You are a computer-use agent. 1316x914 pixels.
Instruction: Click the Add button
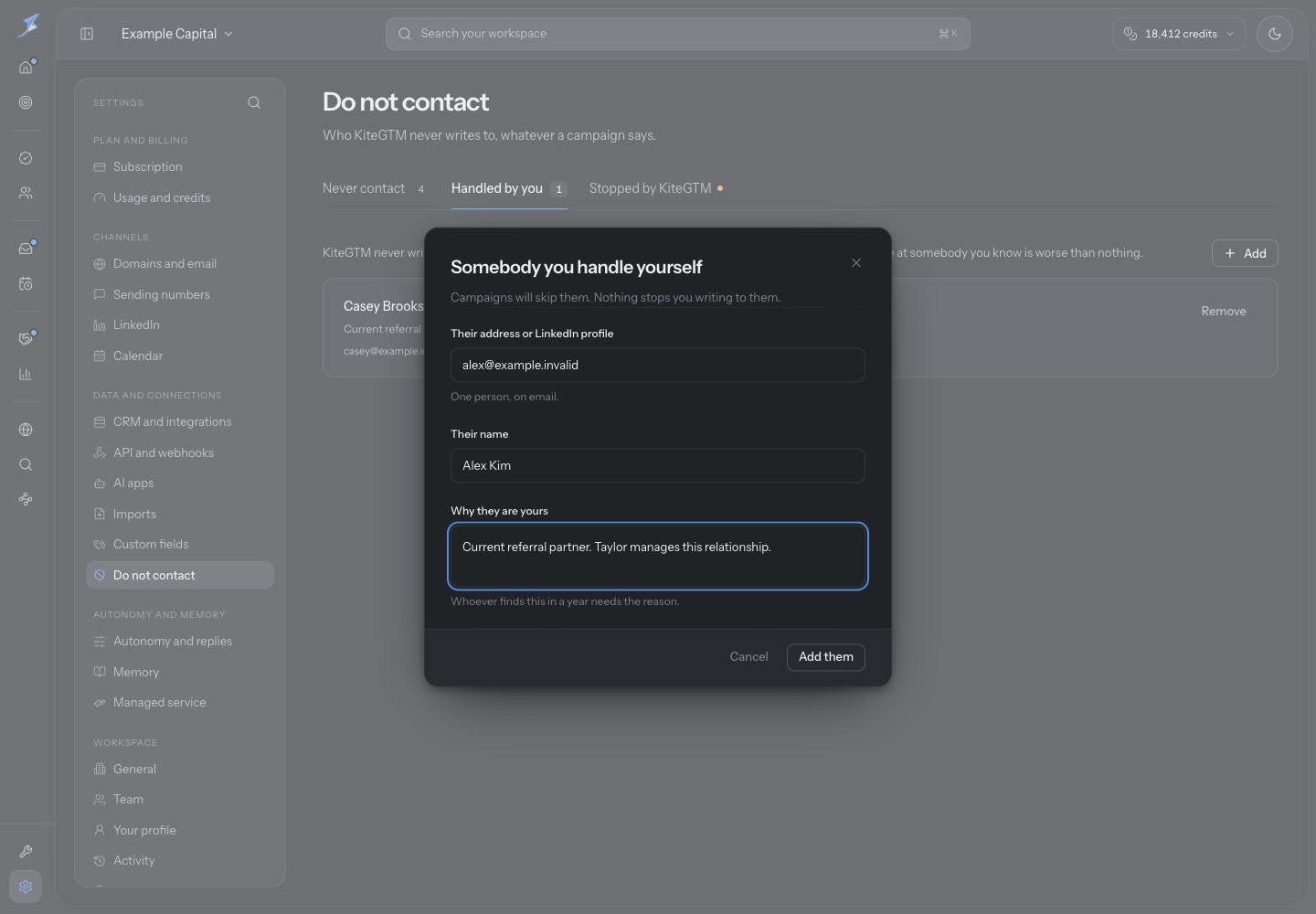click(1245, 253)
